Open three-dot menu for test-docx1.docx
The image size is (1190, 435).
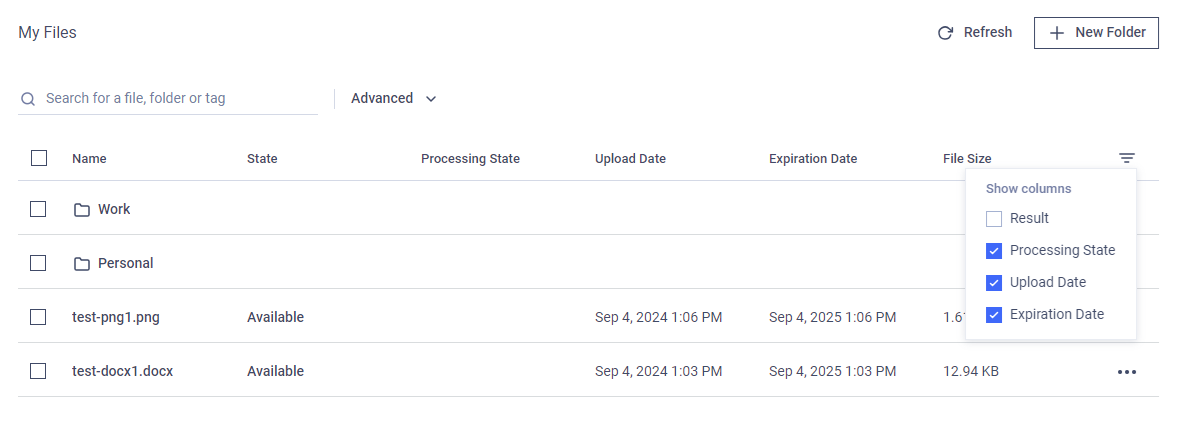coord(1127,372)
